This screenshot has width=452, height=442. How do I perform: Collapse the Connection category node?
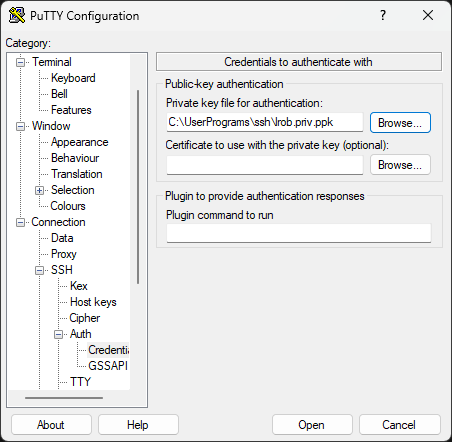[20, 222]
